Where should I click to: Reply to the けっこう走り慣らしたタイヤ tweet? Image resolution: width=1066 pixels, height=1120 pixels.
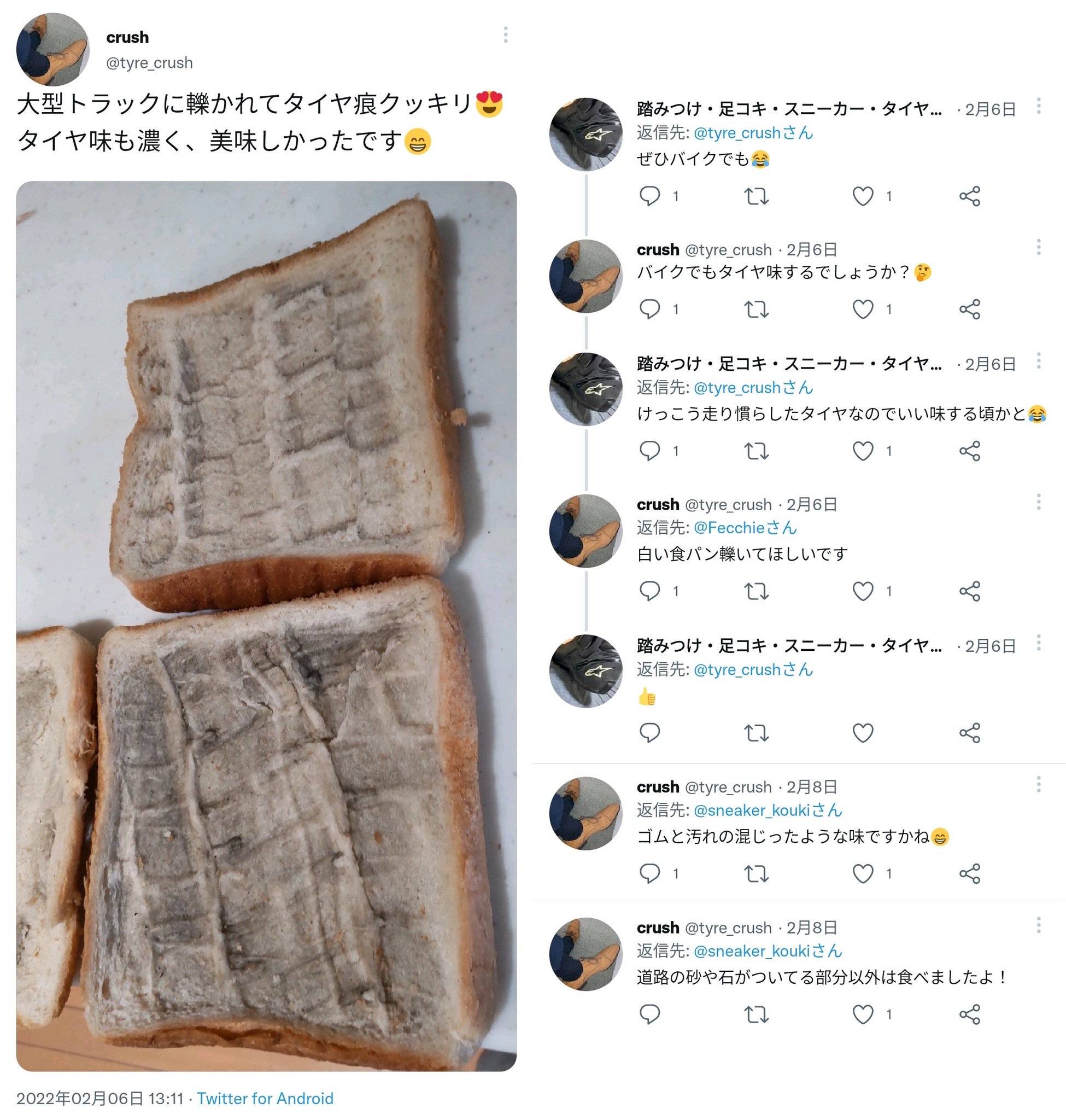tap(649, 451)
